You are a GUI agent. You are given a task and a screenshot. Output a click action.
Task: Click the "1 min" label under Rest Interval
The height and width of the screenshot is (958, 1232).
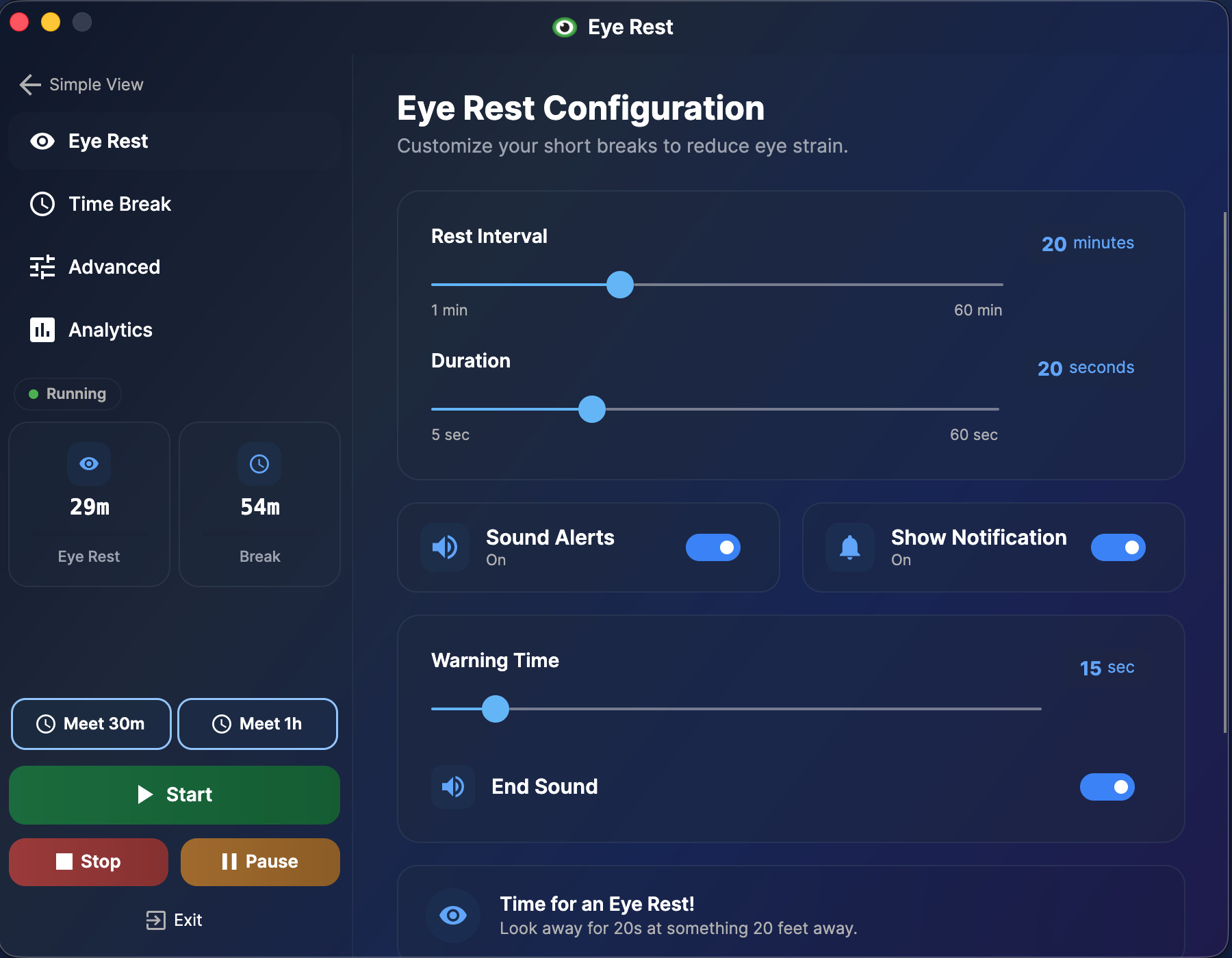point(449,310)
